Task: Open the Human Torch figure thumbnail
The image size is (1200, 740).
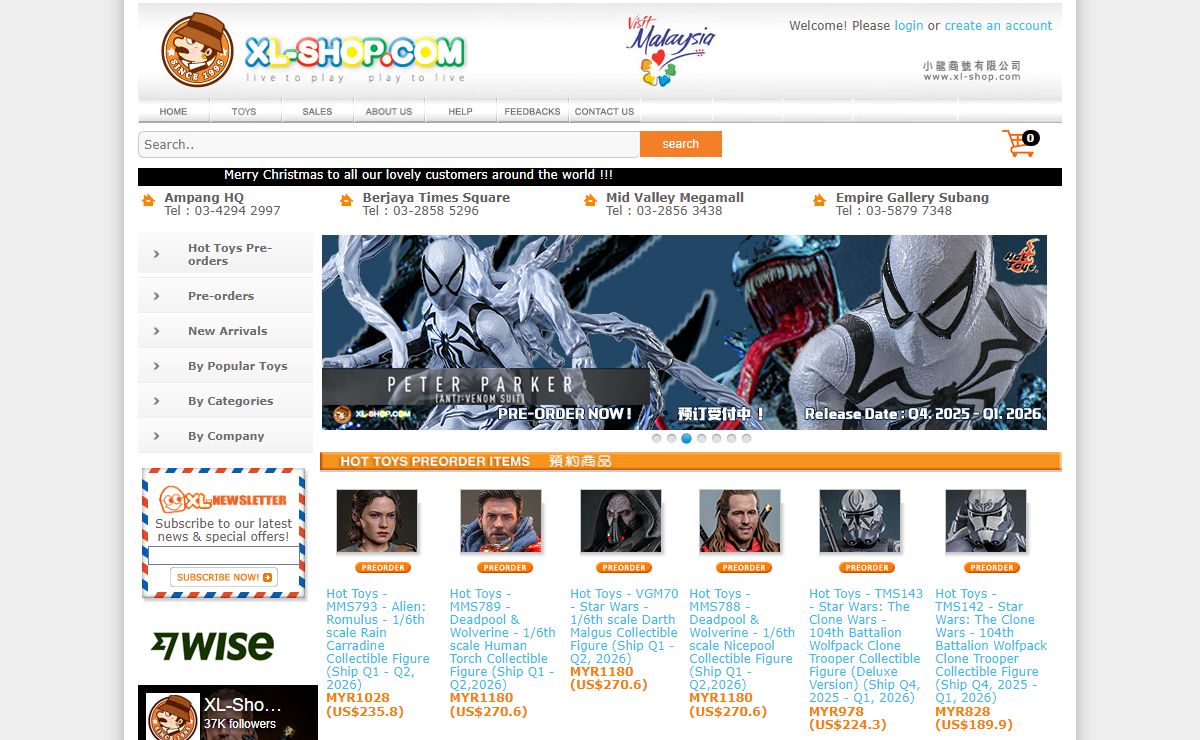Action: 501,521
